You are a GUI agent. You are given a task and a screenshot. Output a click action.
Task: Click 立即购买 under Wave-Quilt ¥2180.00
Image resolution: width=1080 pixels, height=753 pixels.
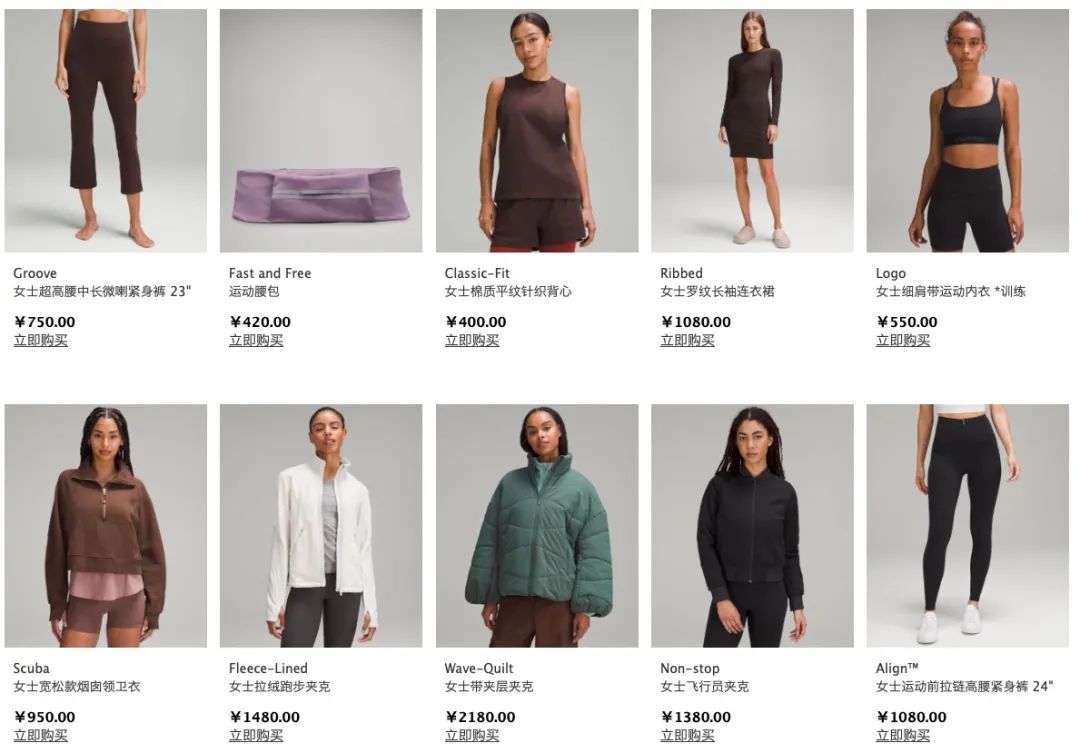click(x=472, y=736)
